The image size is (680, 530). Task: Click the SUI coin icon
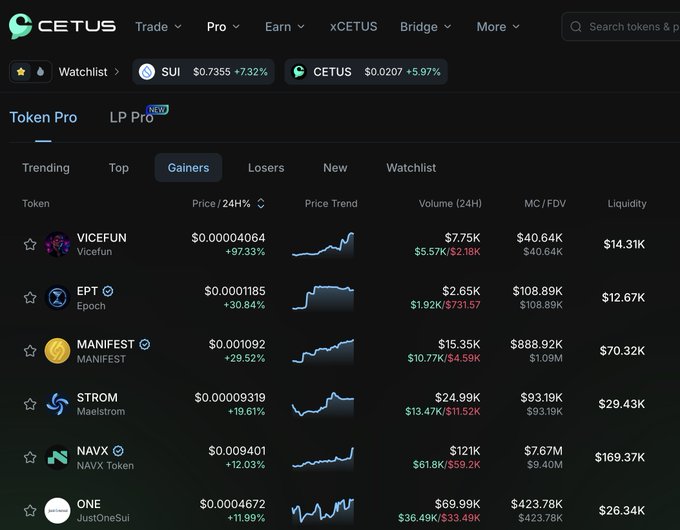pyautogui.click(x=147, y=72)
